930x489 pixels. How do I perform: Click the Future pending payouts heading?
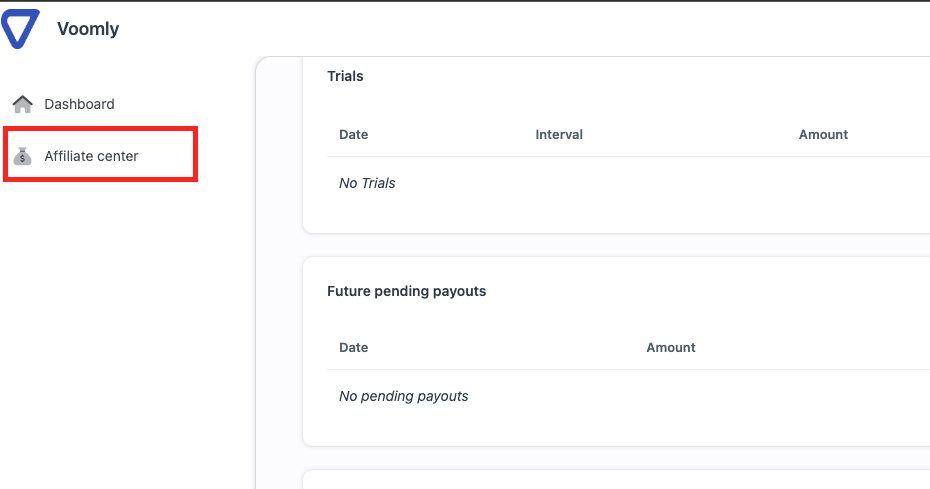406,291
